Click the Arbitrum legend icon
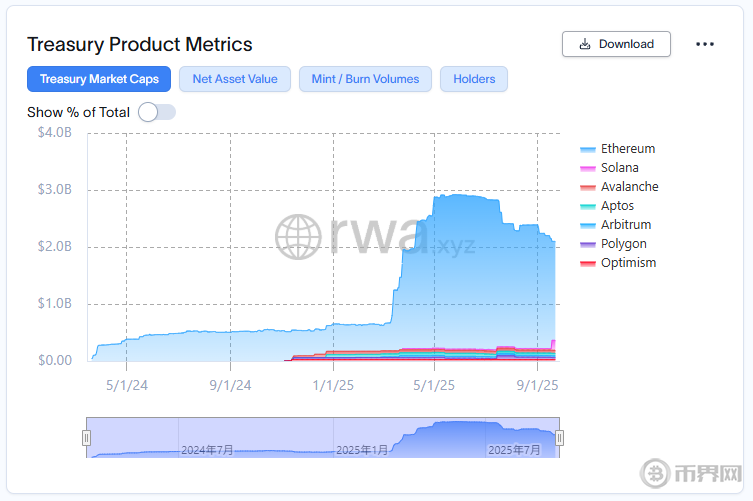753x501 pixels. (x=588, y=226)
